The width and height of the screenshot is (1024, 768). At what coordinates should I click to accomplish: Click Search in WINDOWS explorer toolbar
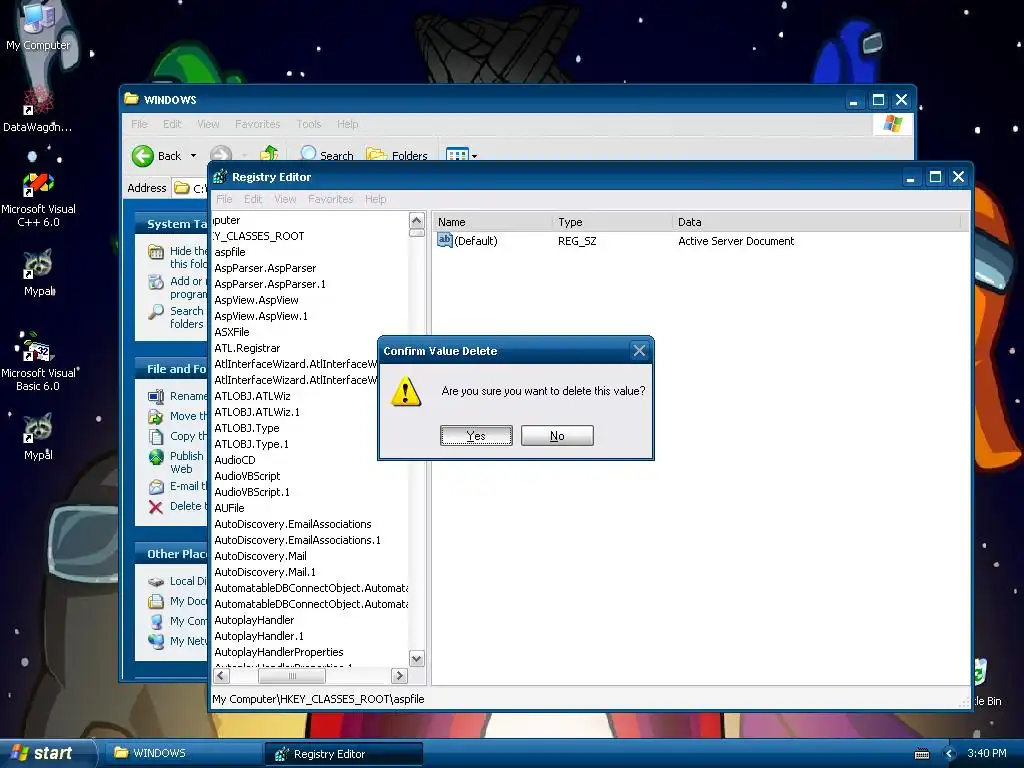tap(326, 155)
